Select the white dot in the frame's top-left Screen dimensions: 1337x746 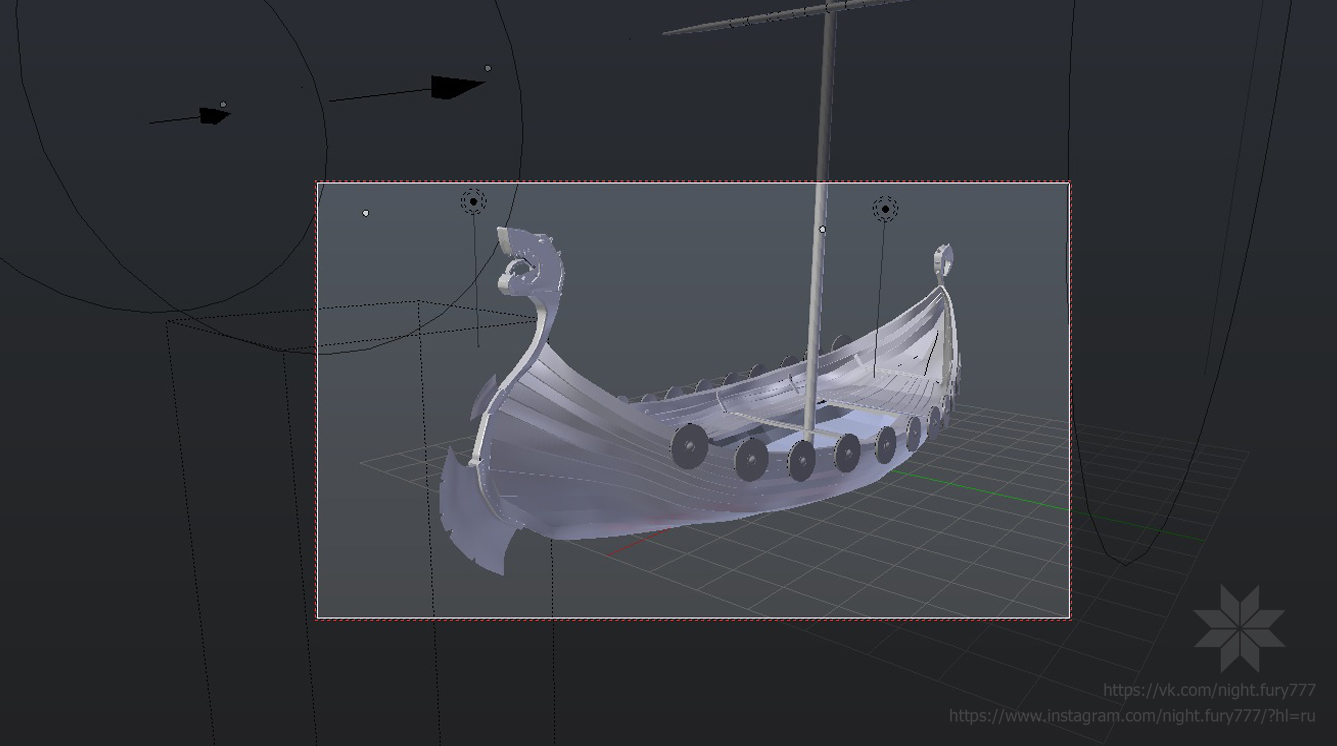(365, 213)
